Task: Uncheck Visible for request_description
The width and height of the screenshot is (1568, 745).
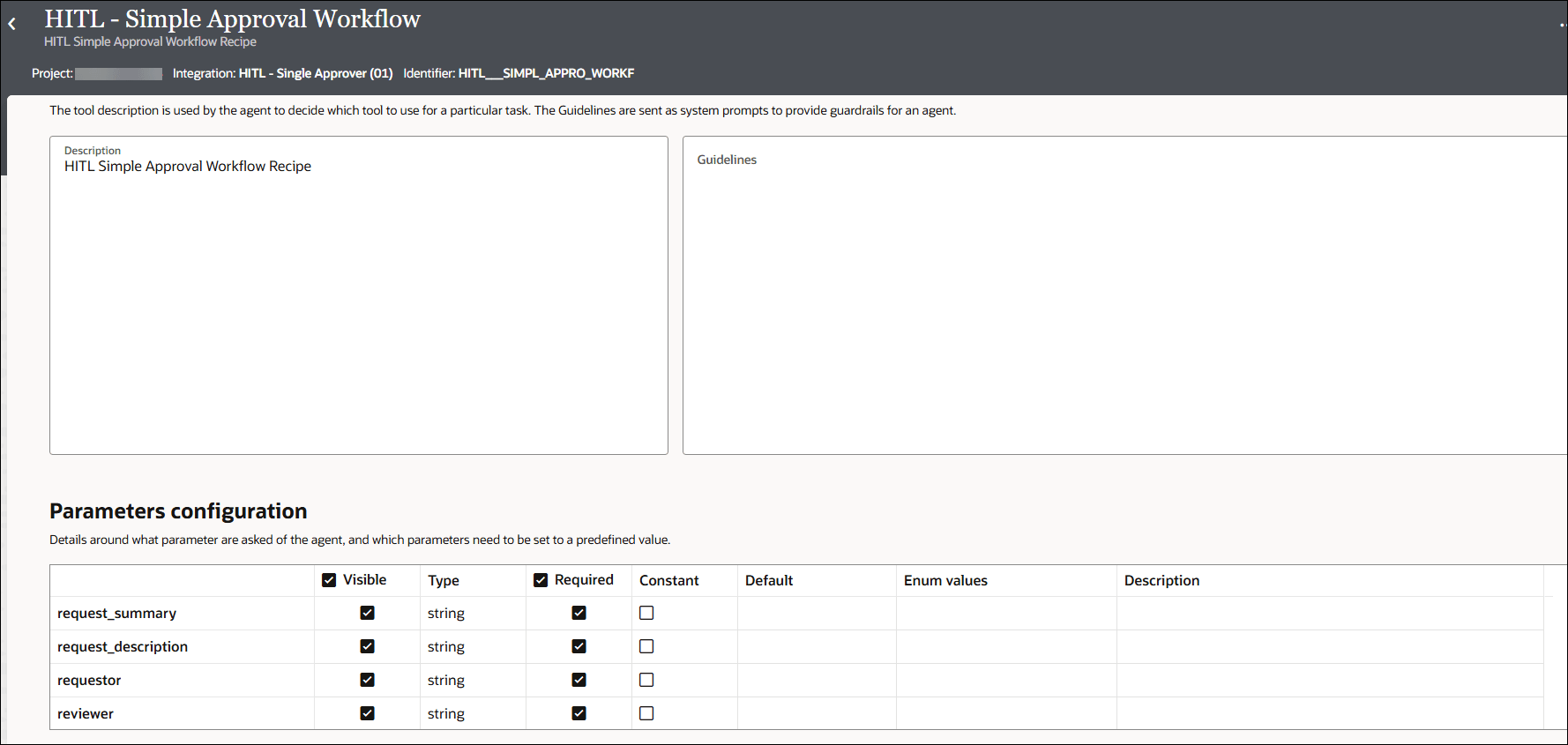Action: coord(368,646)
